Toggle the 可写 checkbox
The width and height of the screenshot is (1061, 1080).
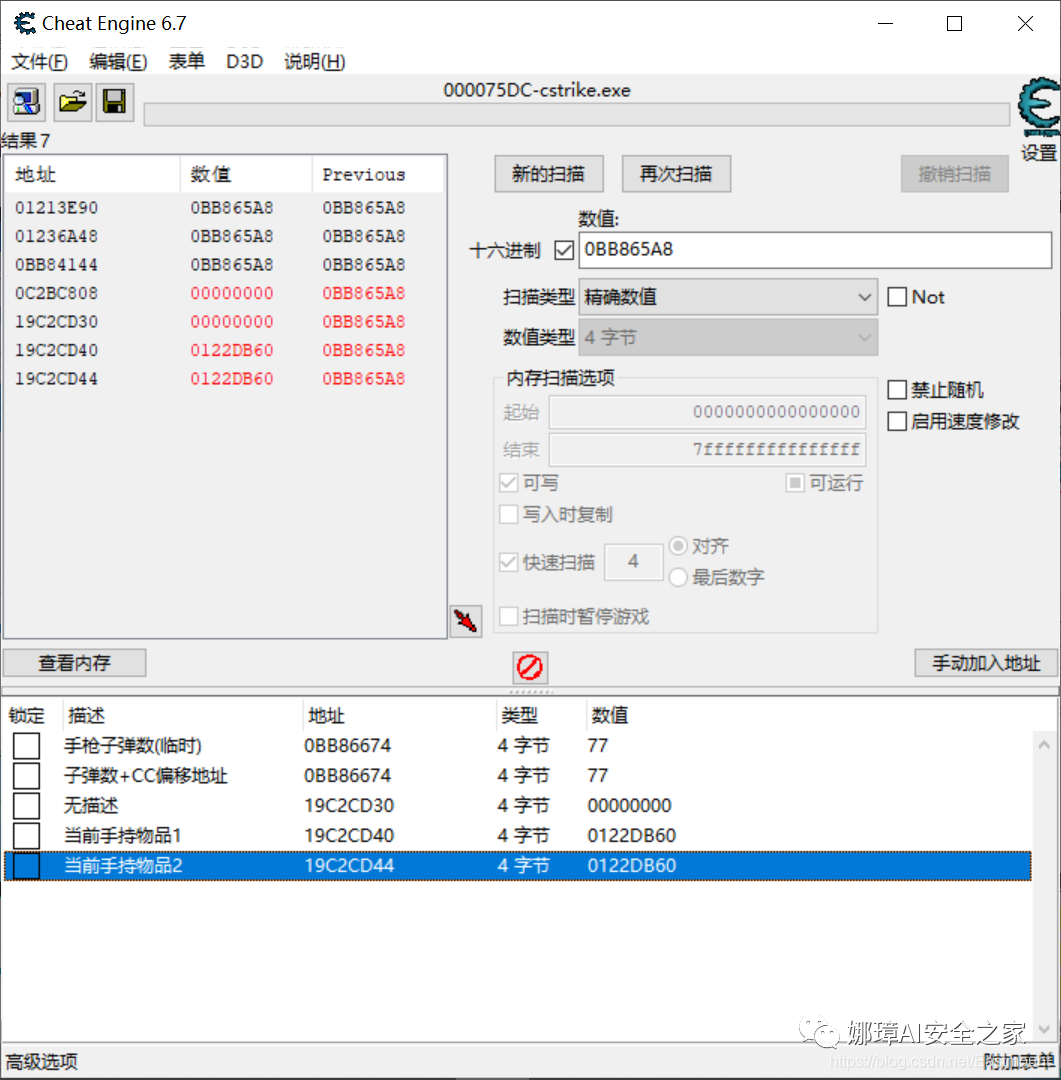(508, 483)
